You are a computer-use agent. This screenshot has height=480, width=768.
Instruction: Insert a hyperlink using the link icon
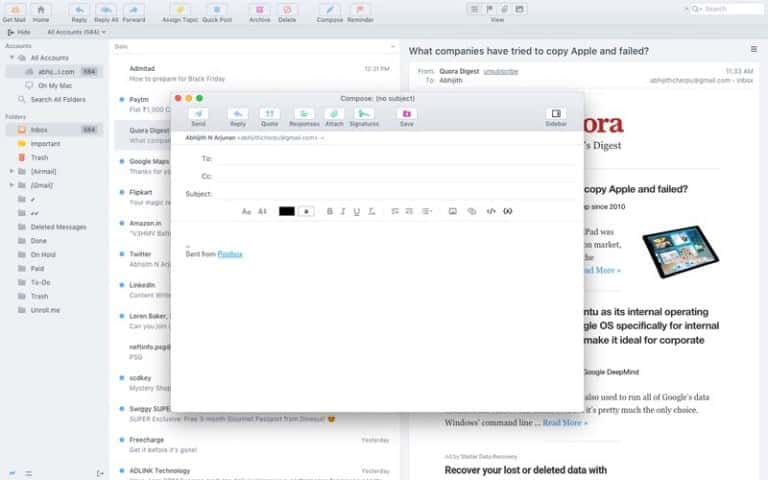(x=472, y=212)
